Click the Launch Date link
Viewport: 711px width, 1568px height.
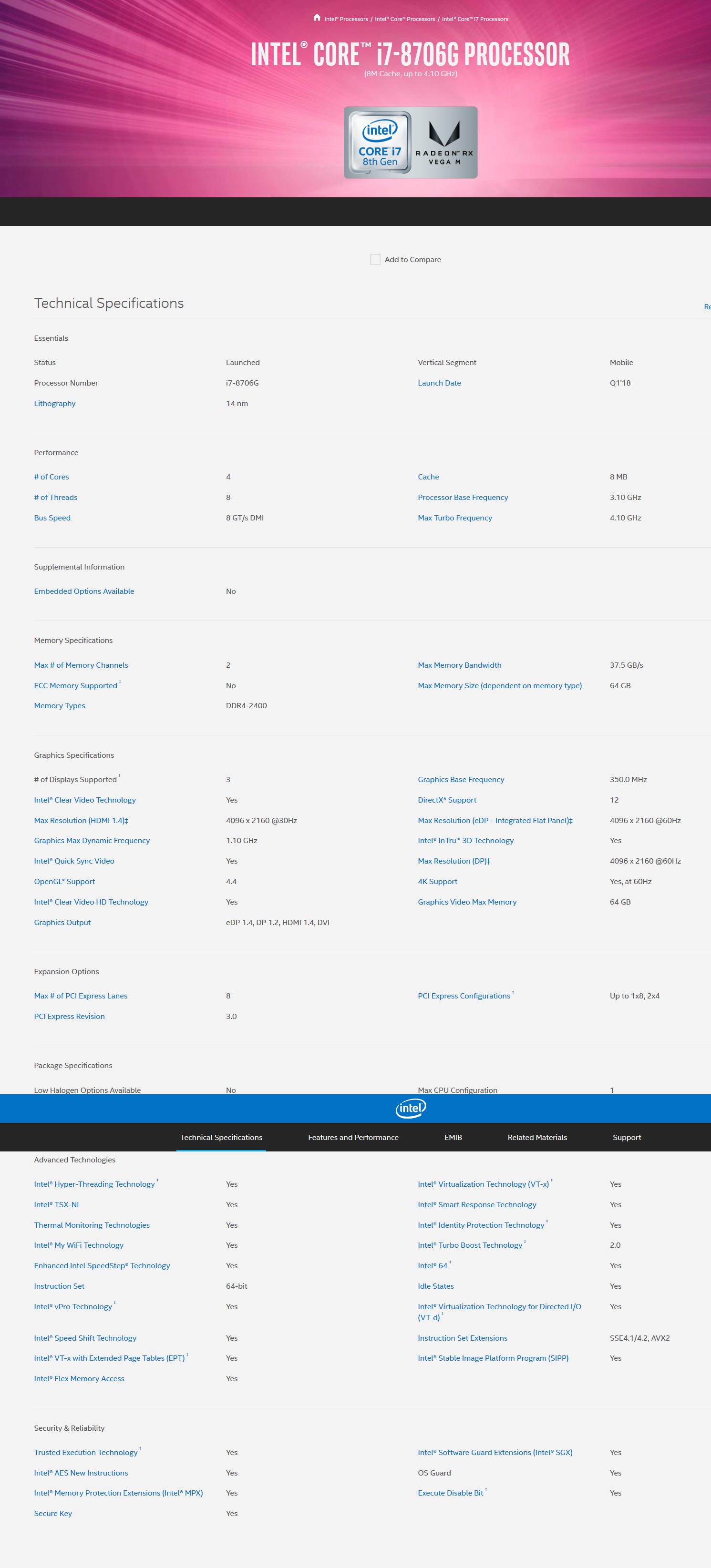[439, 383]
